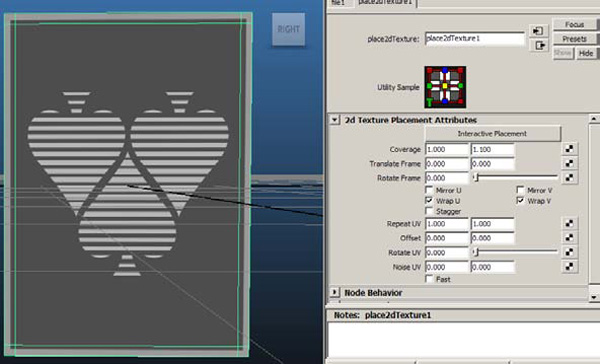Image resolution: width=600 pixels, height=364 pixels.
Task: Click the attribute panel scroll up arrow
Action: coord(593,119)
